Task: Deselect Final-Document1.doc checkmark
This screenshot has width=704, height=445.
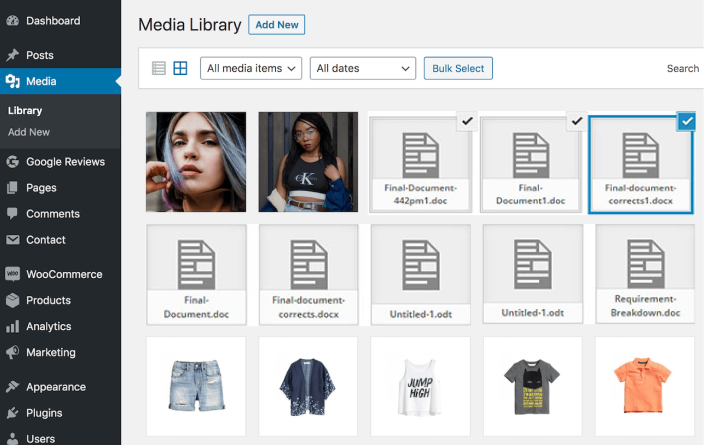Action: 575,121
